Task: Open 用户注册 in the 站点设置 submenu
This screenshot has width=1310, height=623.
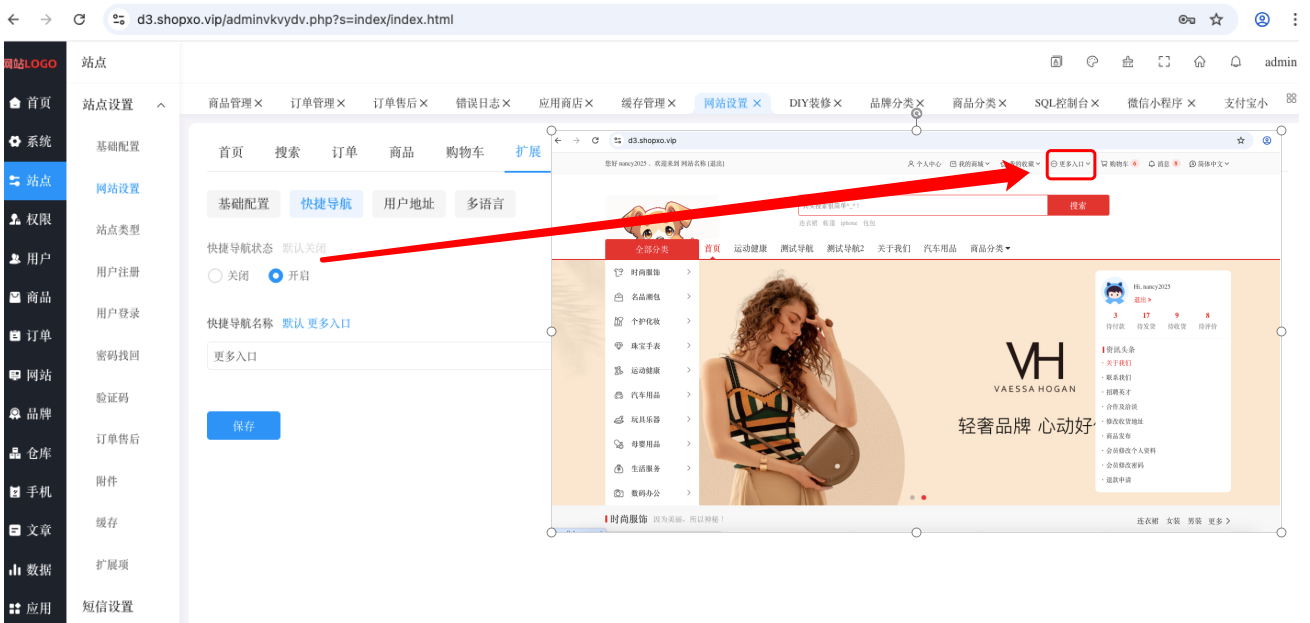Action: point(118,272)
